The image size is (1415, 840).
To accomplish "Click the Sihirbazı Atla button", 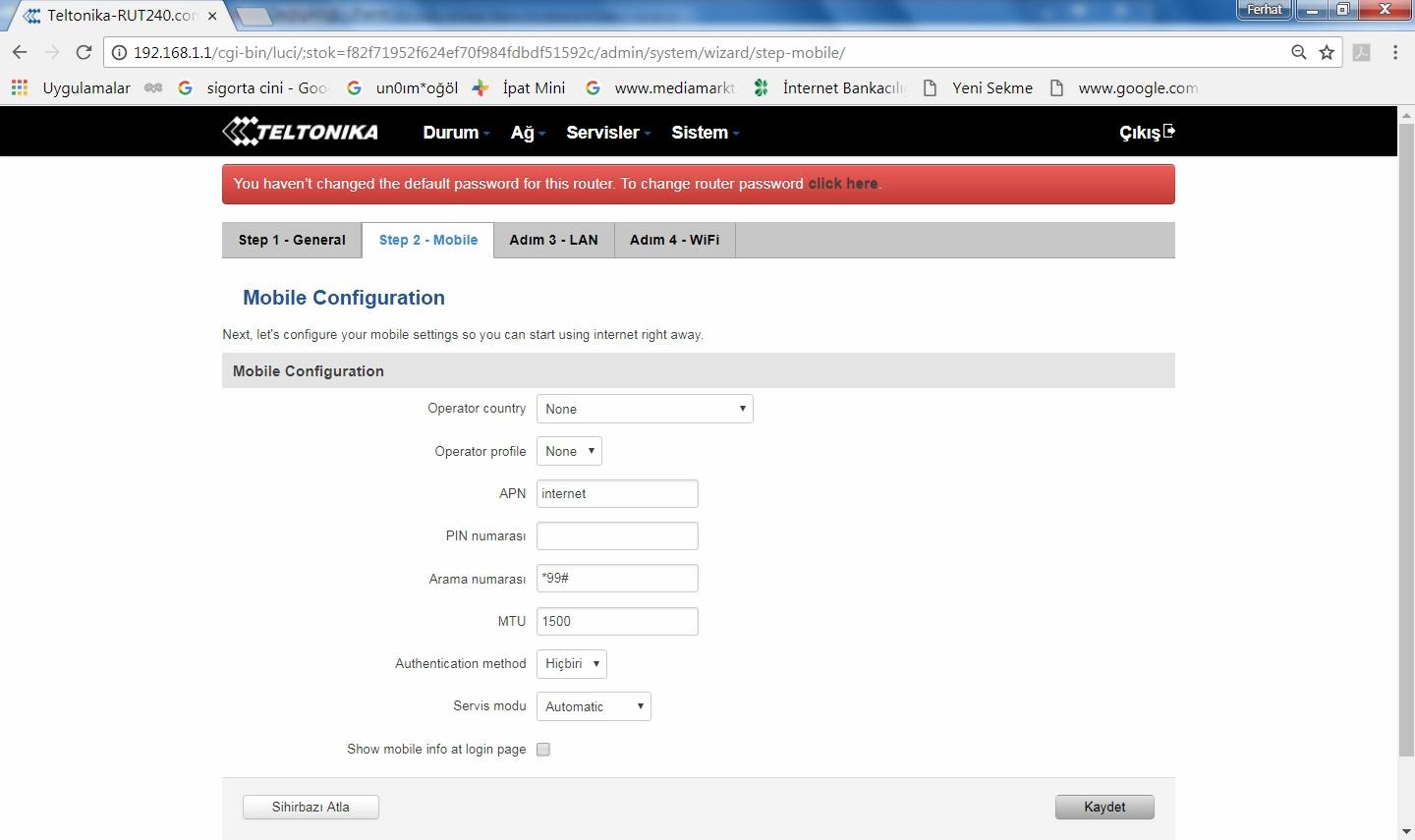I will 311,807.
